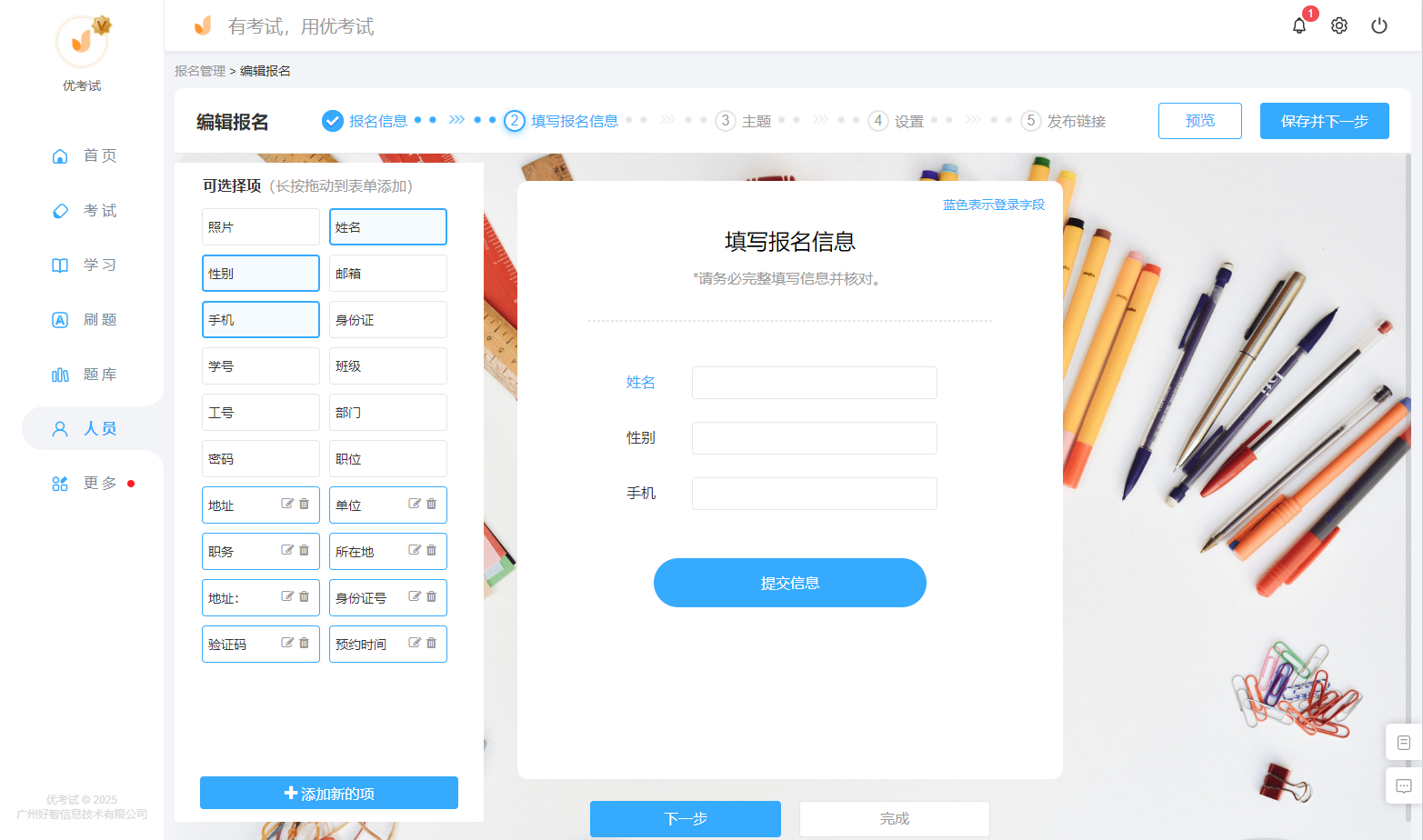Go to step 4 设置
The height and width of the screenshot is (840, 1423).
tap(896, 121)
